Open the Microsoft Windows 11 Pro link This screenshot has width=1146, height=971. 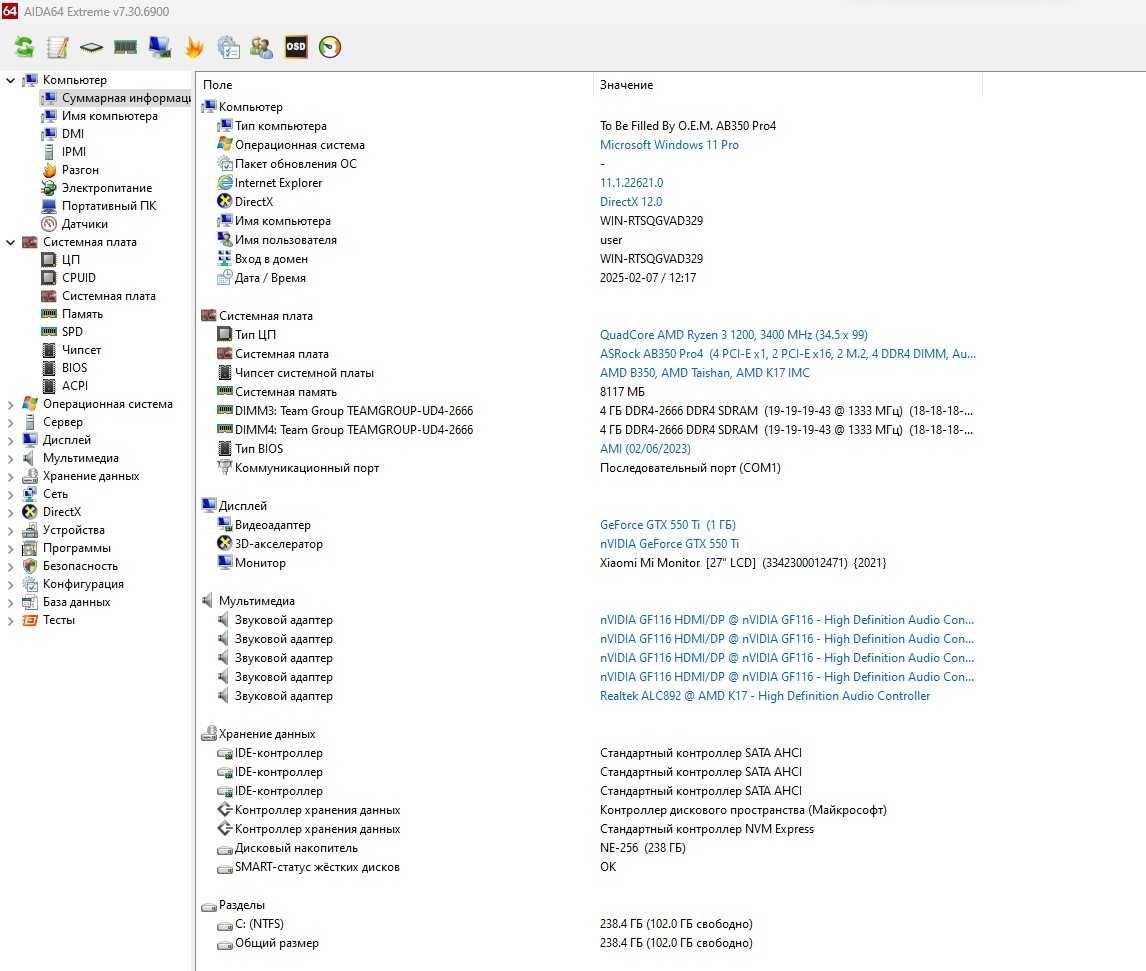669,145
